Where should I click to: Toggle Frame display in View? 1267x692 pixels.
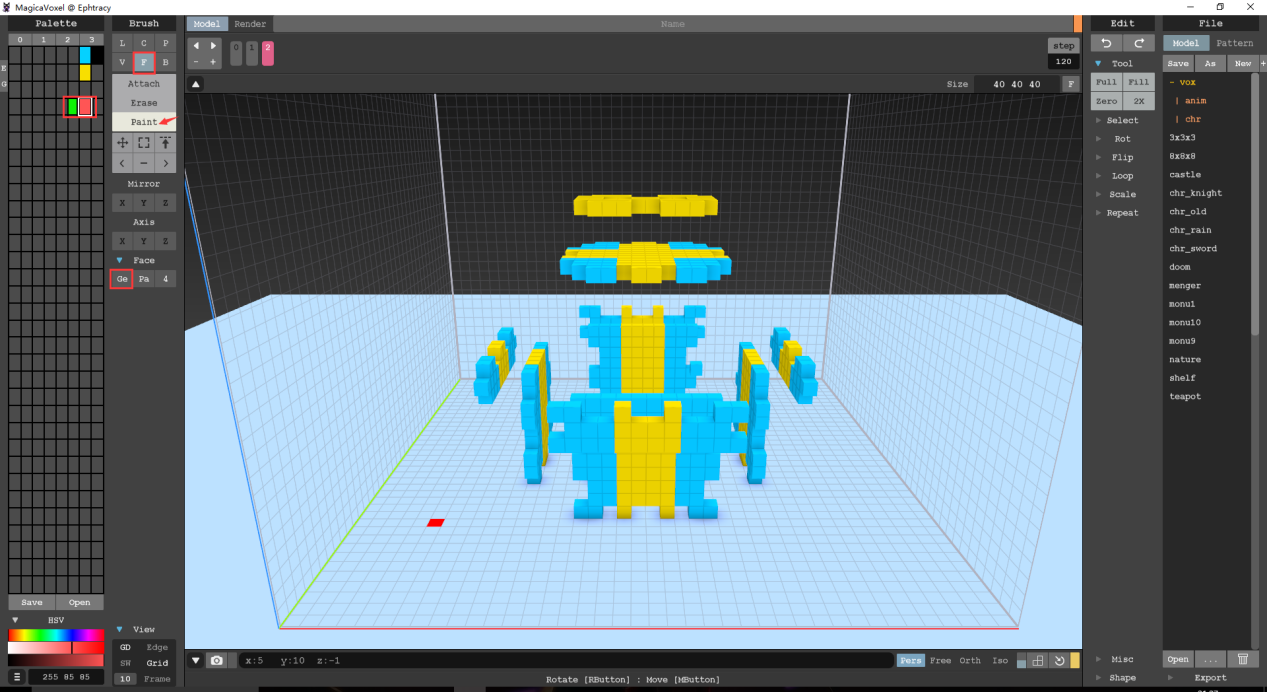157,679
